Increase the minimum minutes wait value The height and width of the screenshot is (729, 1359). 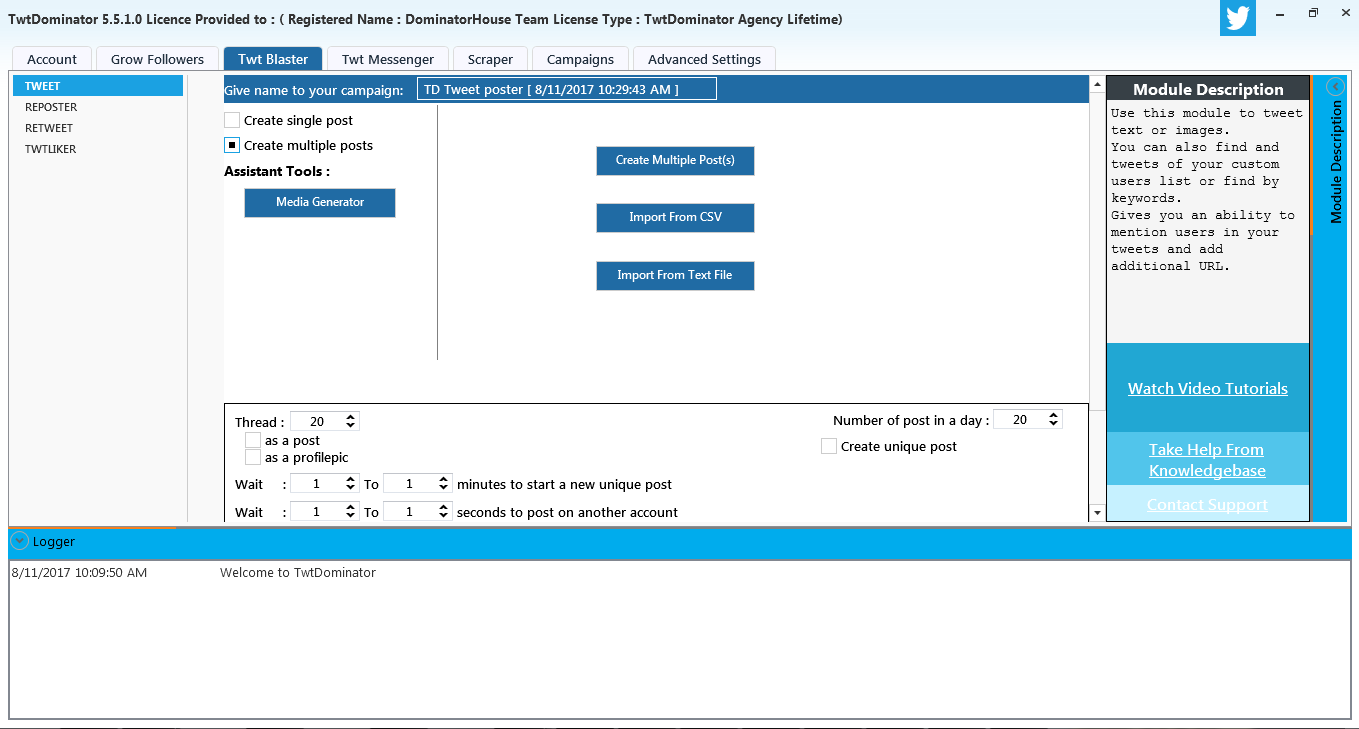(x=350, y=479)
